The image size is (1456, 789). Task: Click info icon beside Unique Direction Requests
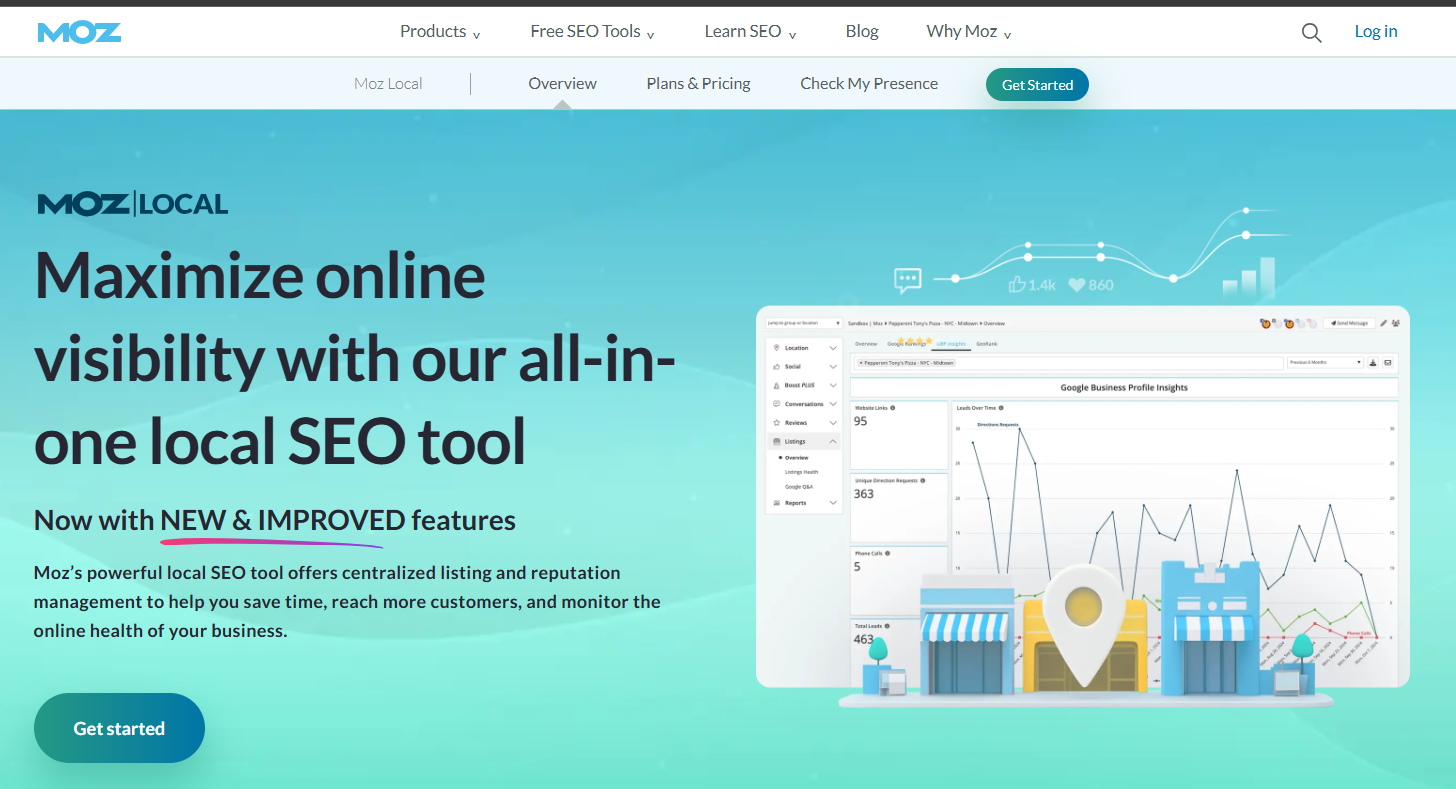pyautogui.click(x=923, y=481)
